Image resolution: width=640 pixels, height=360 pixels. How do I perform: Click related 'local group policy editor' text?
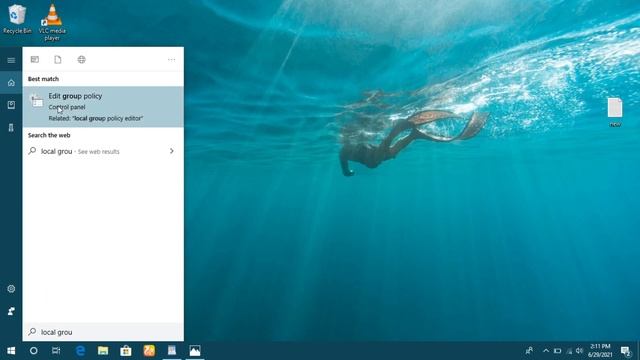(96, 118)
